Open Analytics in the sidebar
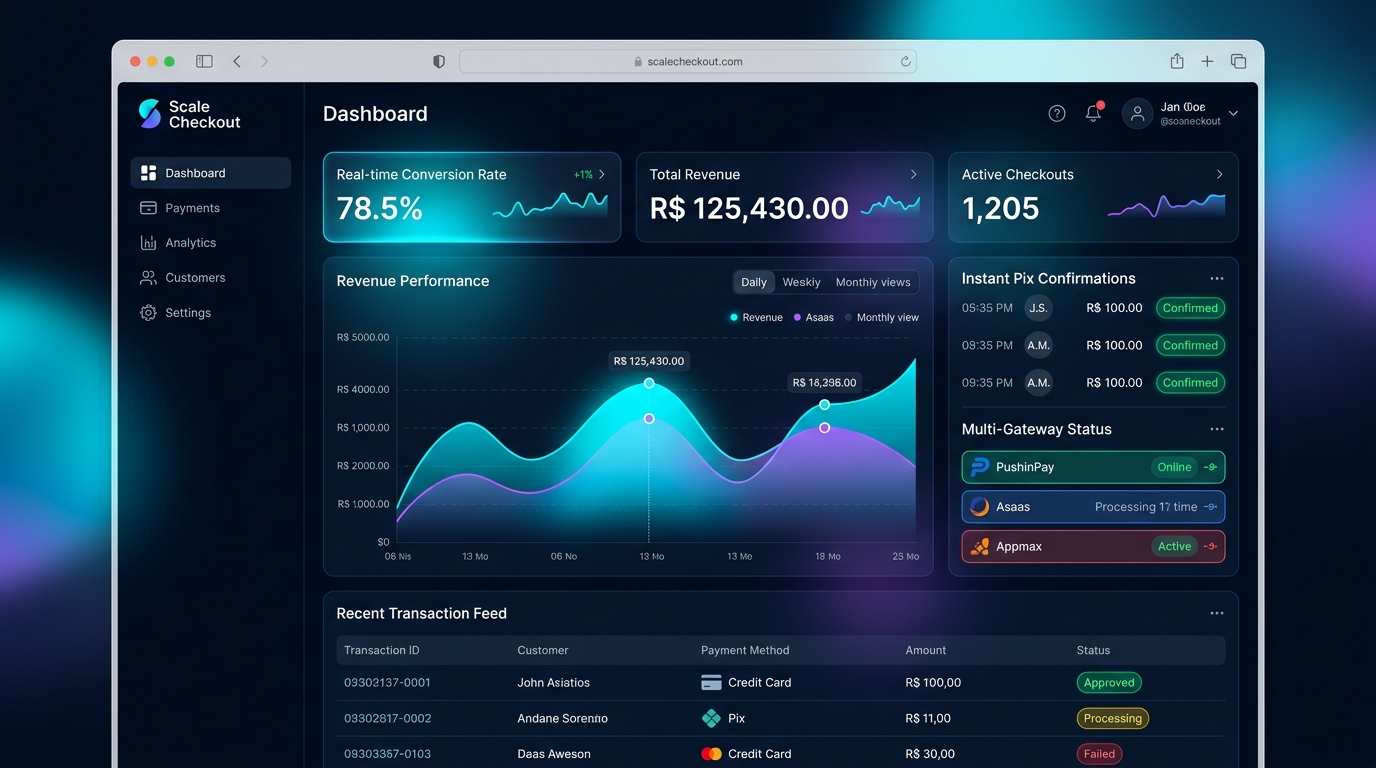This screenshot has width=1376, height=768. click(210, 243)
